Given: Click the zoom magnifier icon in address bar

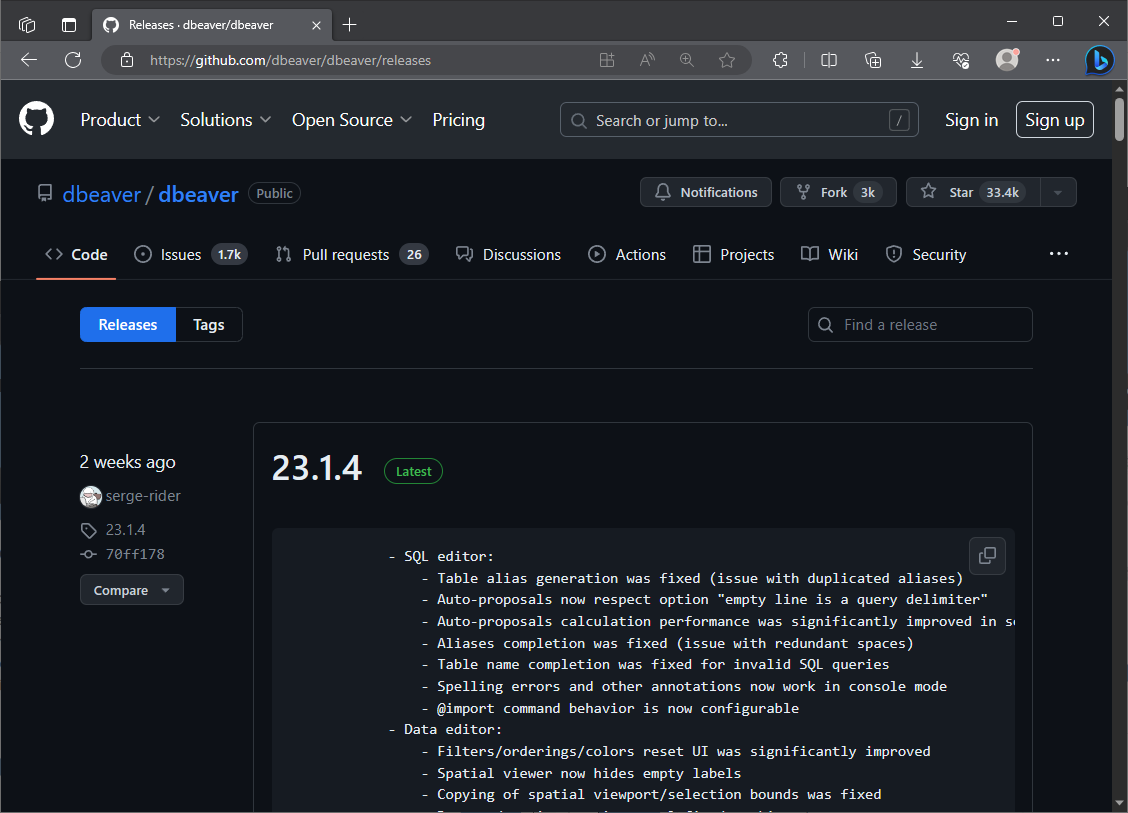Looking at the screenshot, I should [687, 60].
